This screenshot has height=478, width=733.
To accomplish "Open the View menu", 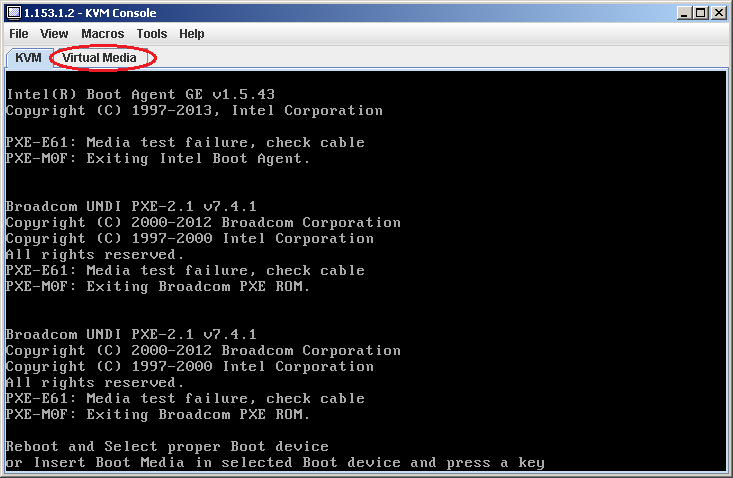I will (54, 34).
